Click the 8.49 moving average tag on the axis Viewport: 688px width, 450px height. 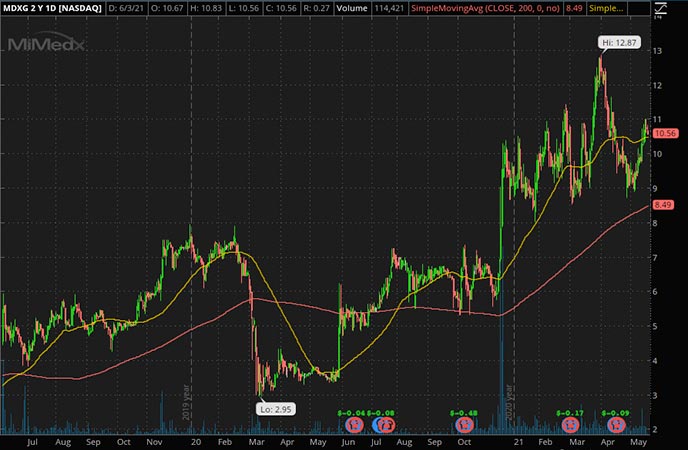(663, 205)
